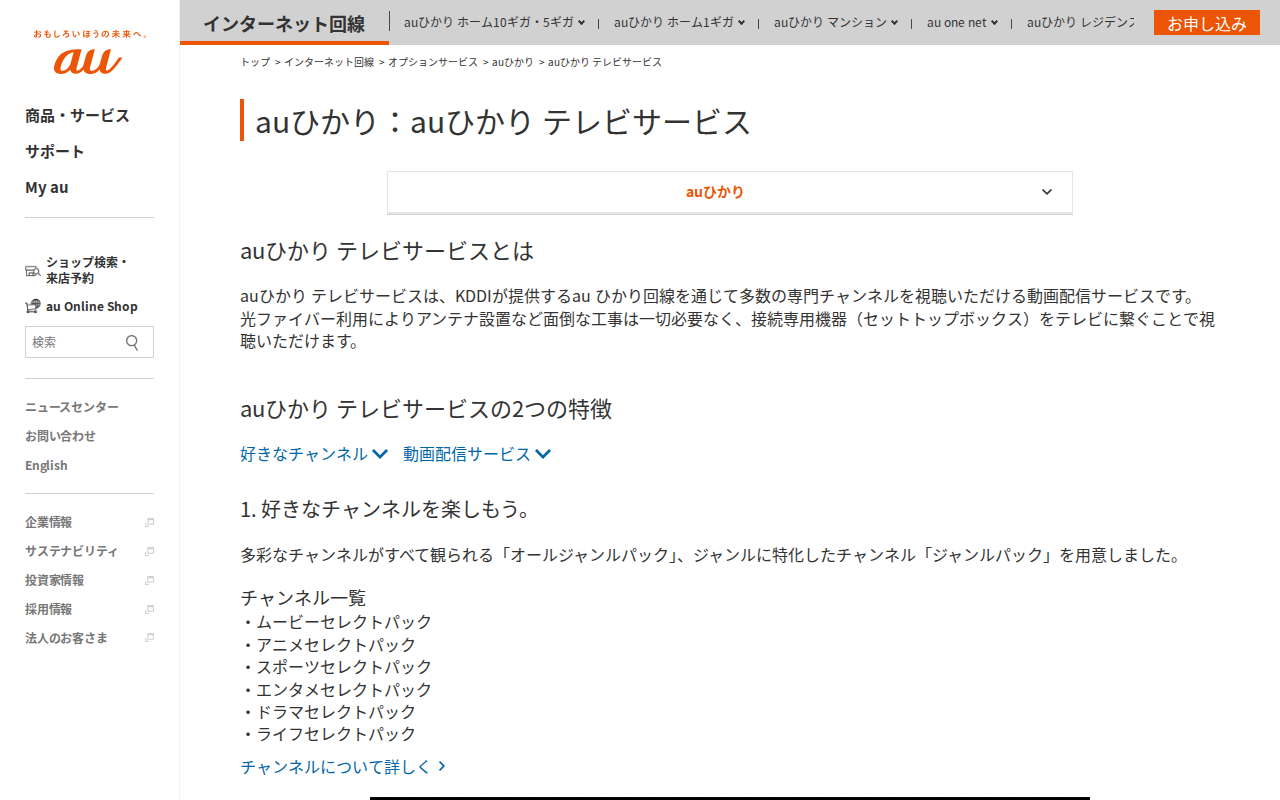
Task: Open au Online Shop link
Action: [92, 307]
